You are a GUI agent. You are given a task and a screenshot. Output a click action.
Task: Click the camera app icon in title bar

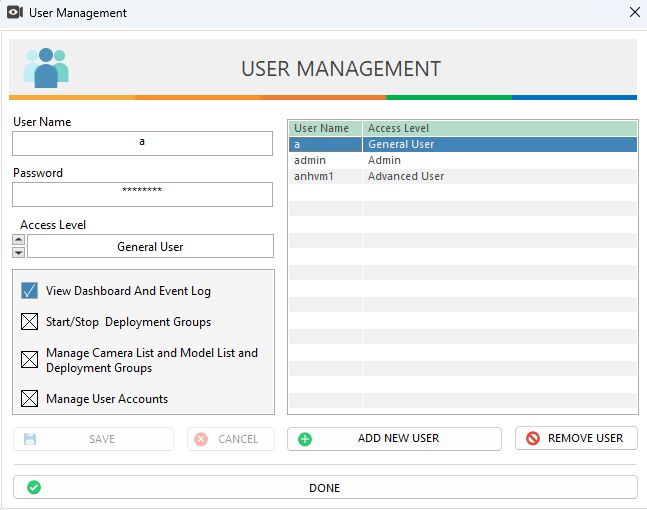click(15, 13)
